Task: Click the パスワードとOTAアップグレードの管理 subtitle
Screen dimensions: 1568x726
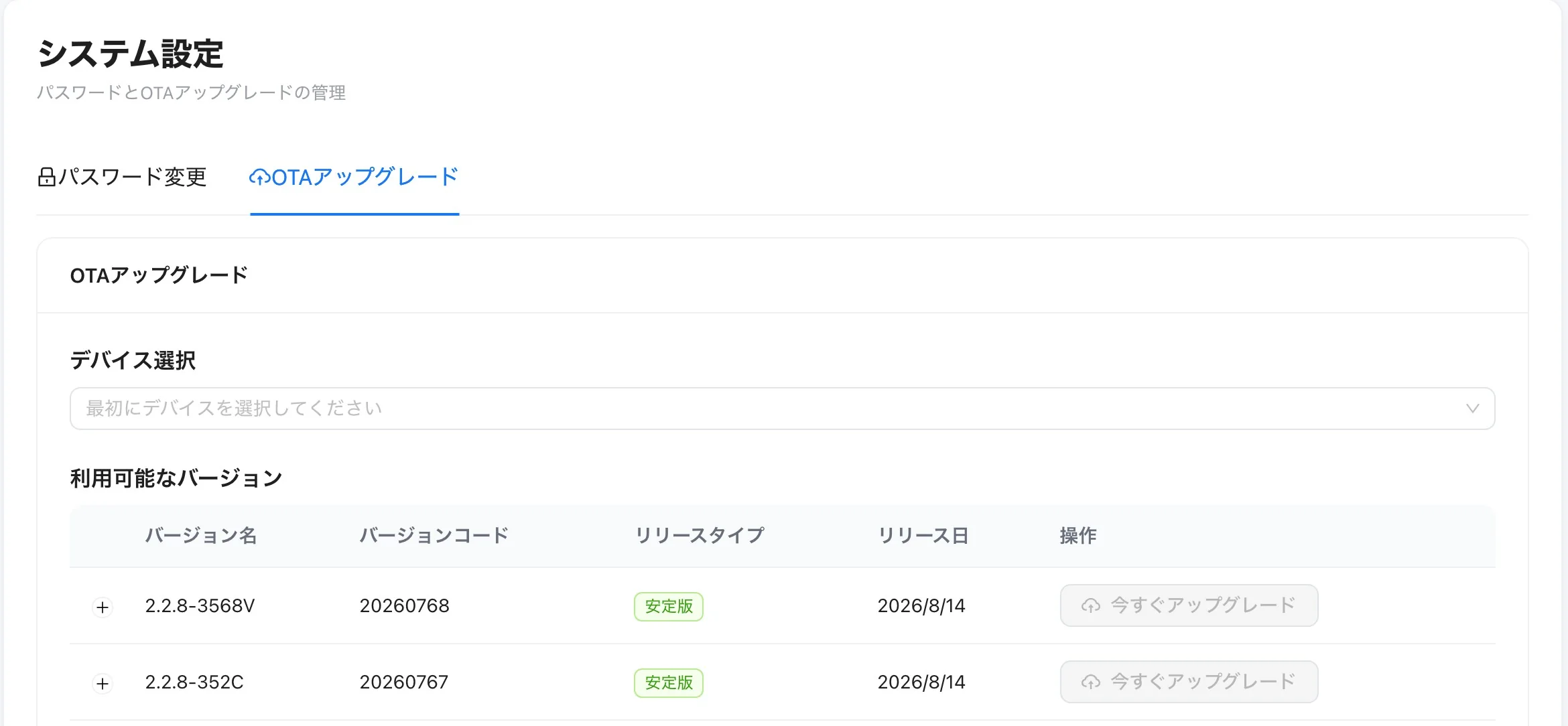Action: (191, 92)
